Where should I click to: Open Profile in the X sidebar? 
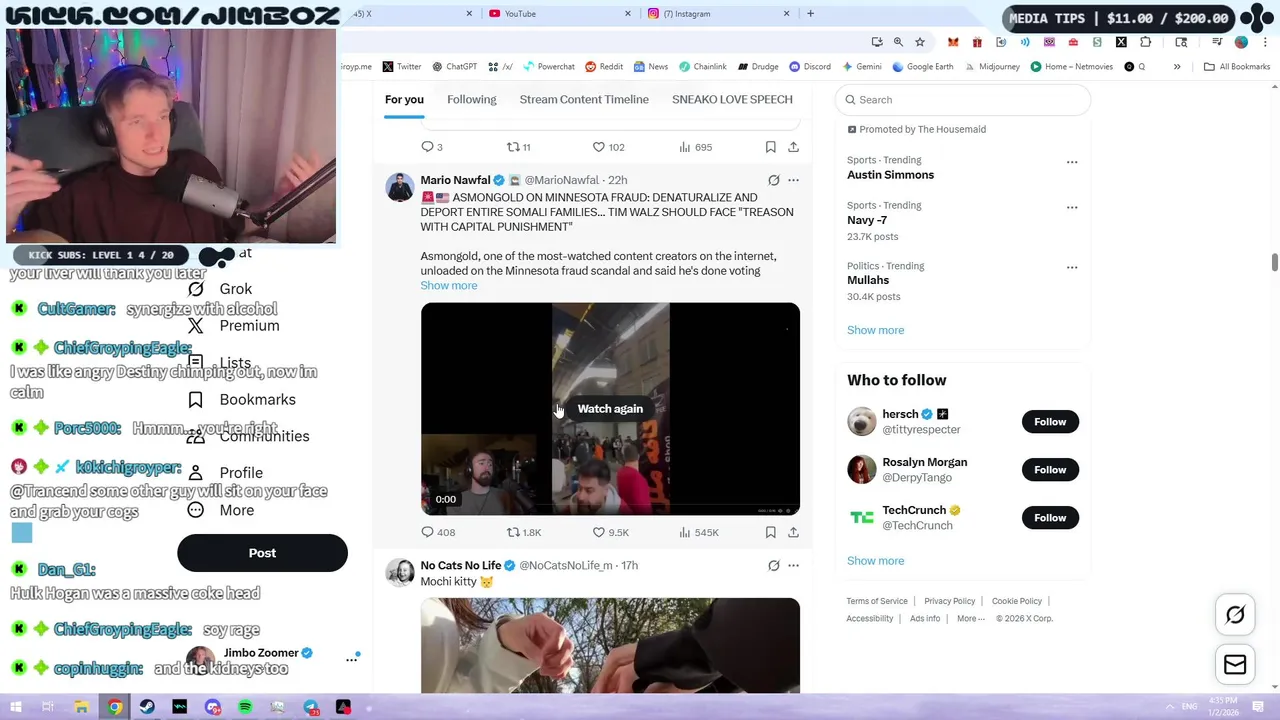point(225,473)
